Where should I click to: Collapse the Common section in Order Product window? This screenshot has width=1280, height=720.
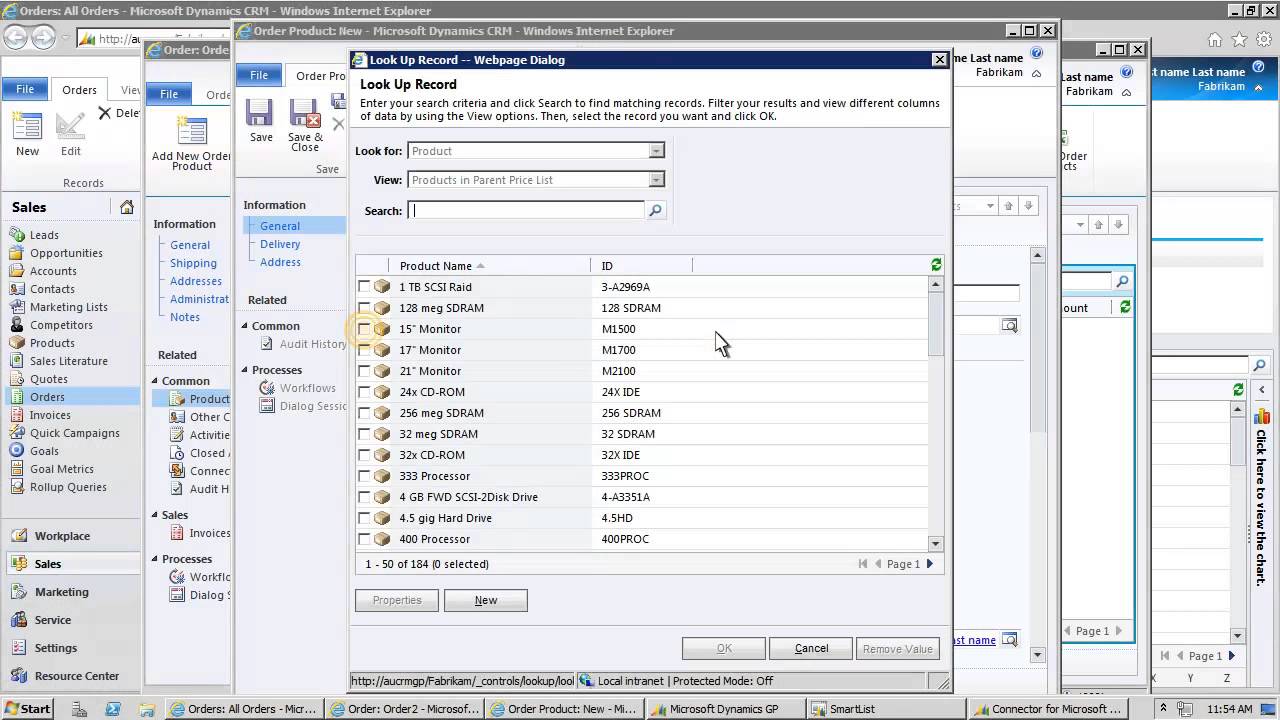click(x=245, y=326)
